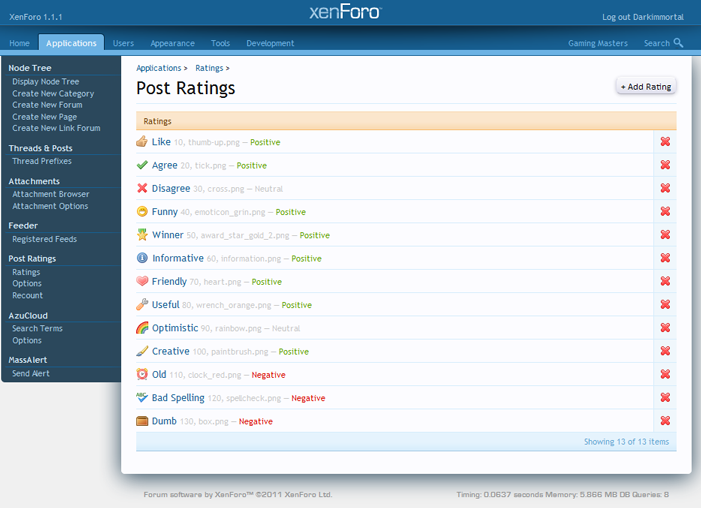The width and height of the screenshot is (701, 508).
Task: Click the grin emoticon icon beside Funny
Action: pyautogui.click(x=142, y=212)
